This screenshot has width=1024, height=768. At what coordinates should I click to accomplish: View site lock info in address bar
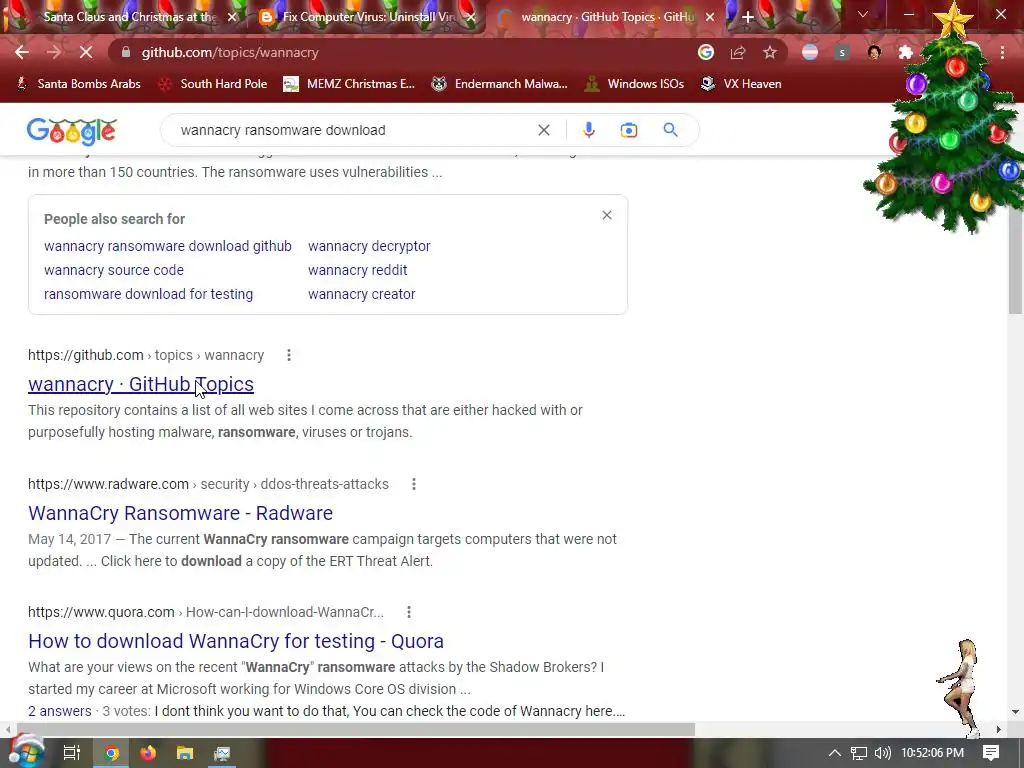[x=125, y=52]
